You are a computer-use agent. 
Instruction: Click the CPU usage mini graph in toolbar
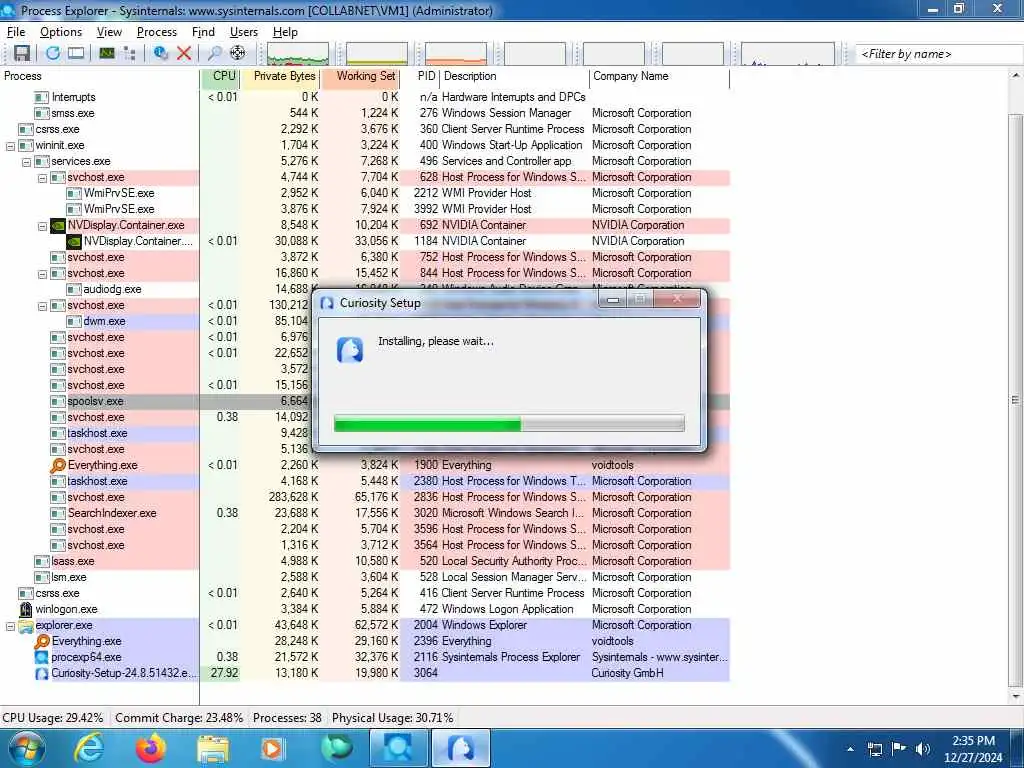[298, 54]
